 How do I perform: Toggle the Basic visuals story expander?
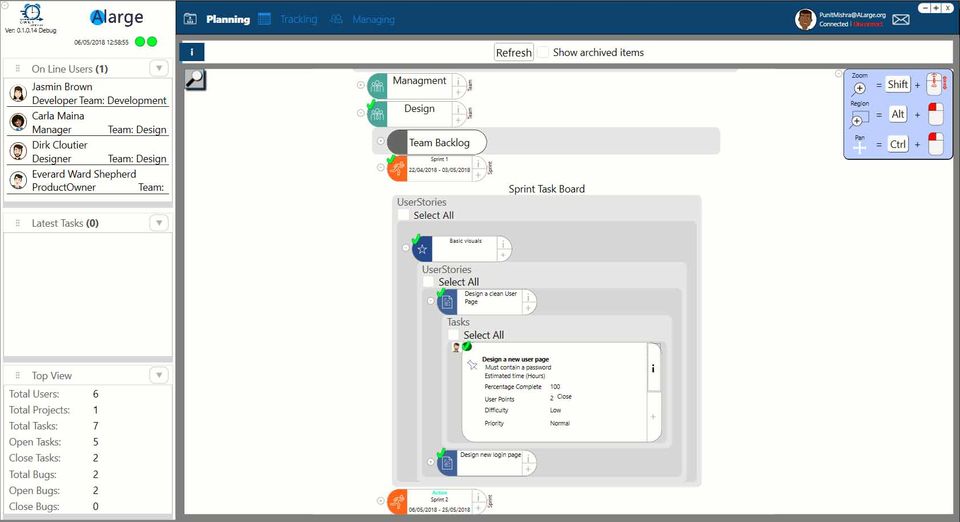point(405,248)
